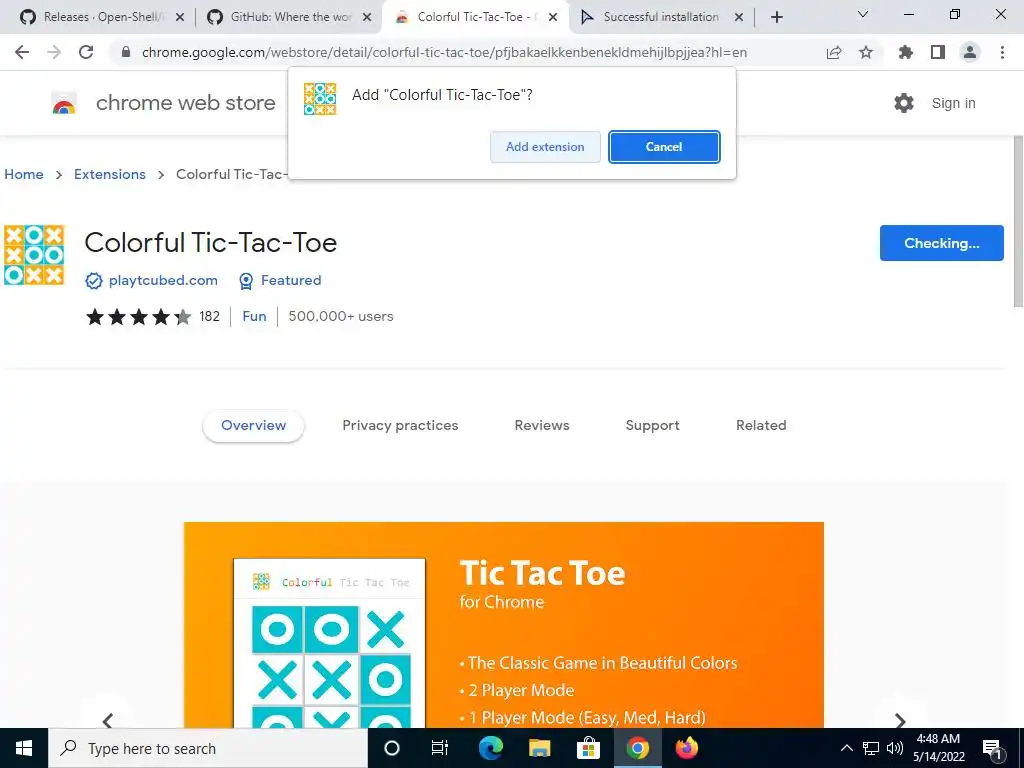Open a new browser tab
Image resolution: width=1024 pixels, height=768 pixels.
(x=776, y=17)
